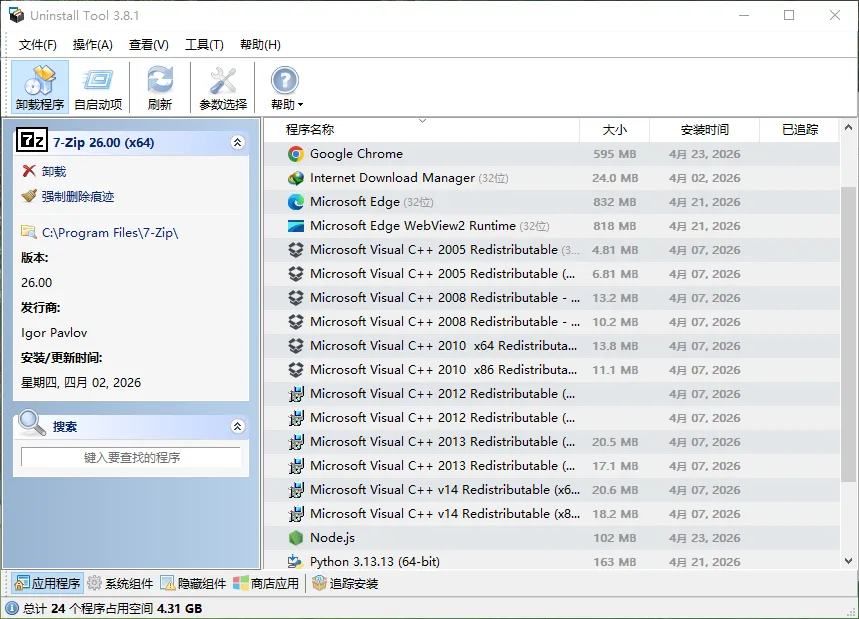Image resolution: width=859 pixels, height=619 pixels.
Task: Select the 卸载程序 toolbar button
Action: (x=40, y=87)
